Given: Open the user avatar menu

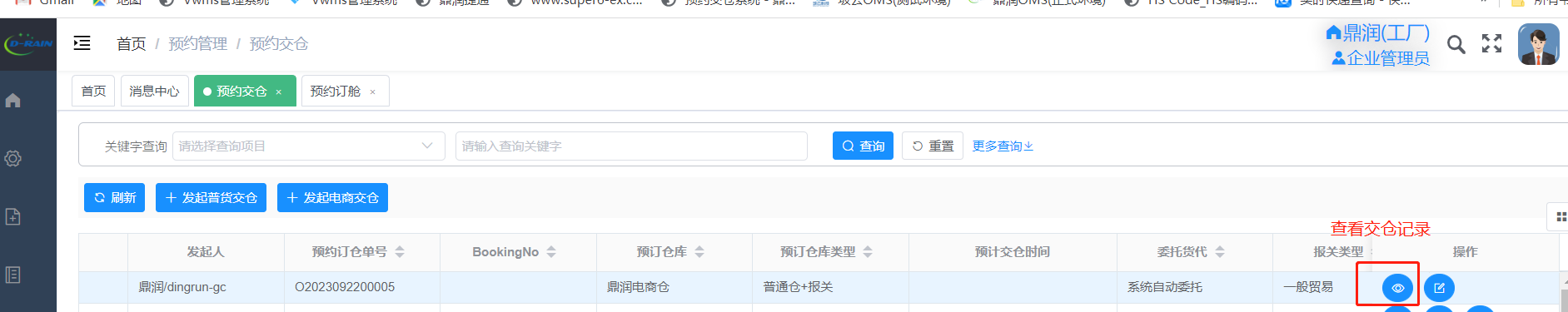Looking at the screenshot, I should [x=1538, y=44].
